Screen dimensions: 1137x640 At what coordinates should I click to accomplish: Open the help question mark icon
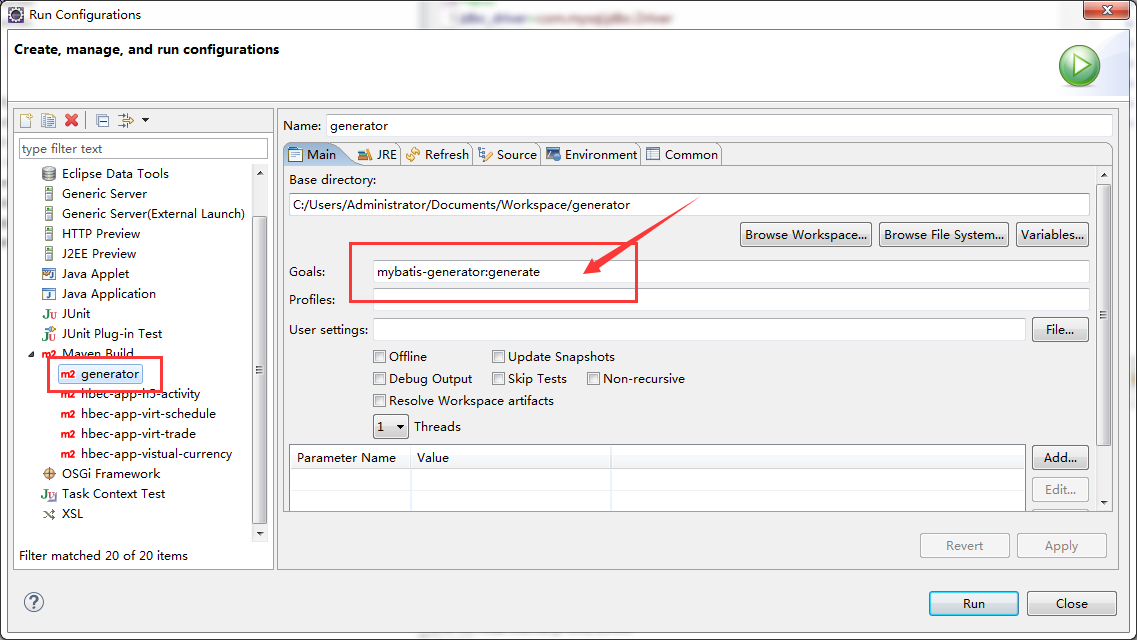point(33,602)
